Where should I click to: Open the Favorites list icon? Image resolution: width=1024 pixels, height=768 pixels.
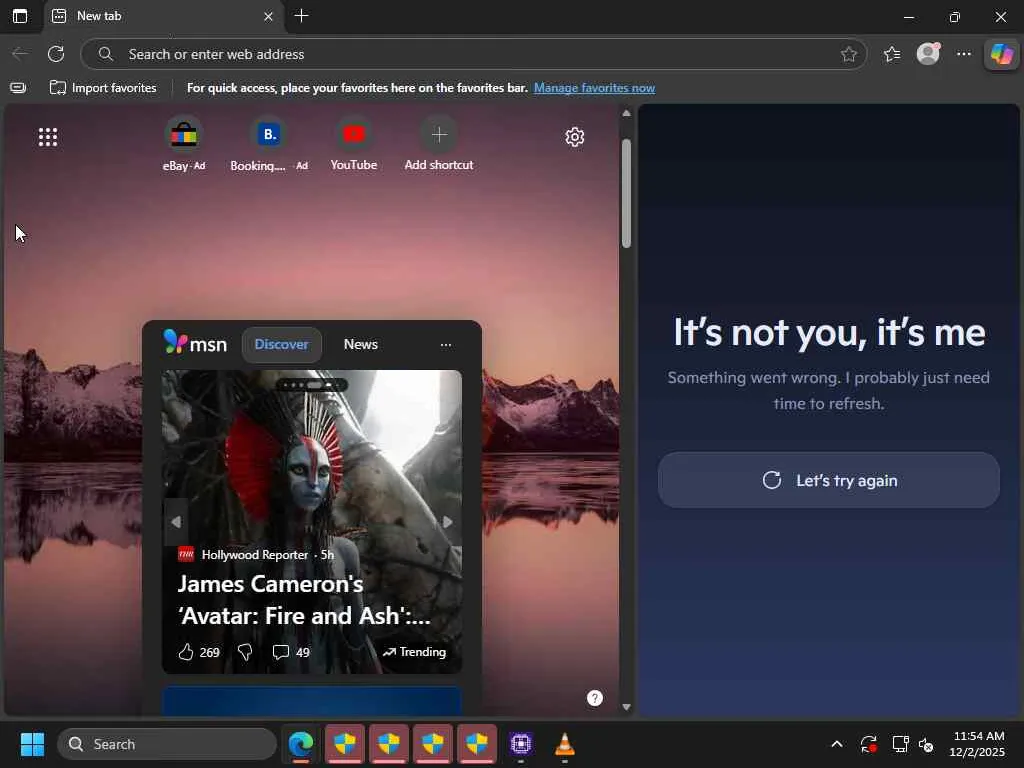tap(892, 54)
